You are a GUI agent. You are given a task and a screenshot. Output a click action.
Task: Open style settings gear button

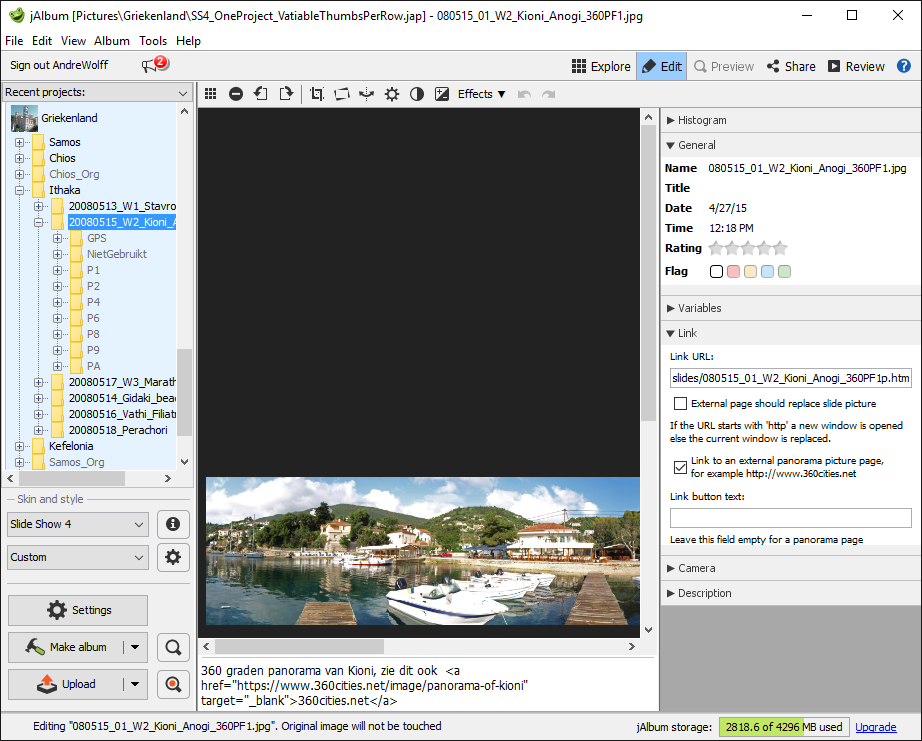(x=173, y=557)
